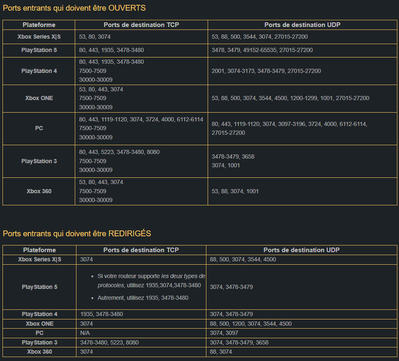Click PC UDP cell containing '3097-3196'
The height and width of the screenshot is (361, 399).
pos(289,128)
